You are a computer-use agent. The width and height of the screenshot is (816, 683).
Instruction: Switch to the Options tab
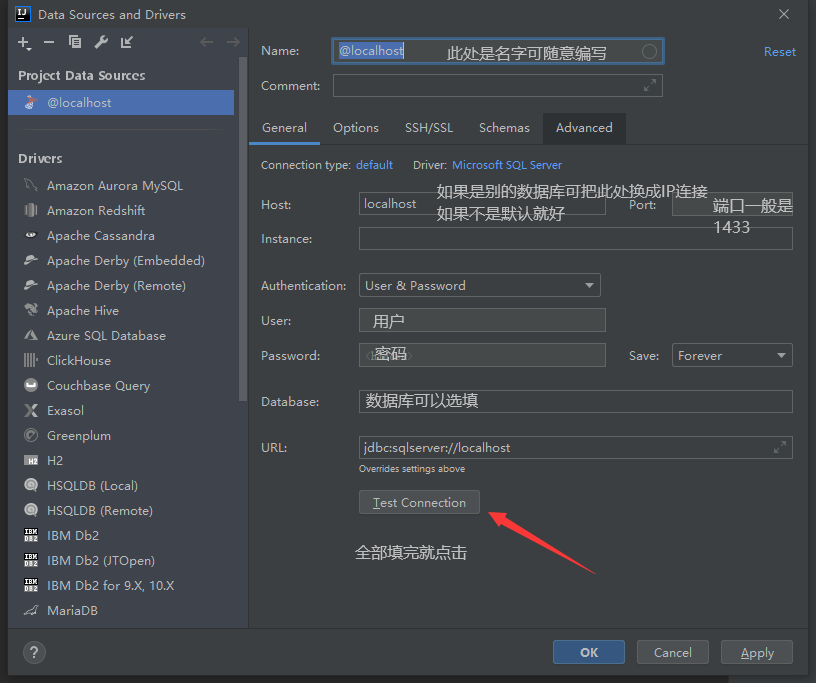[356, 128]
